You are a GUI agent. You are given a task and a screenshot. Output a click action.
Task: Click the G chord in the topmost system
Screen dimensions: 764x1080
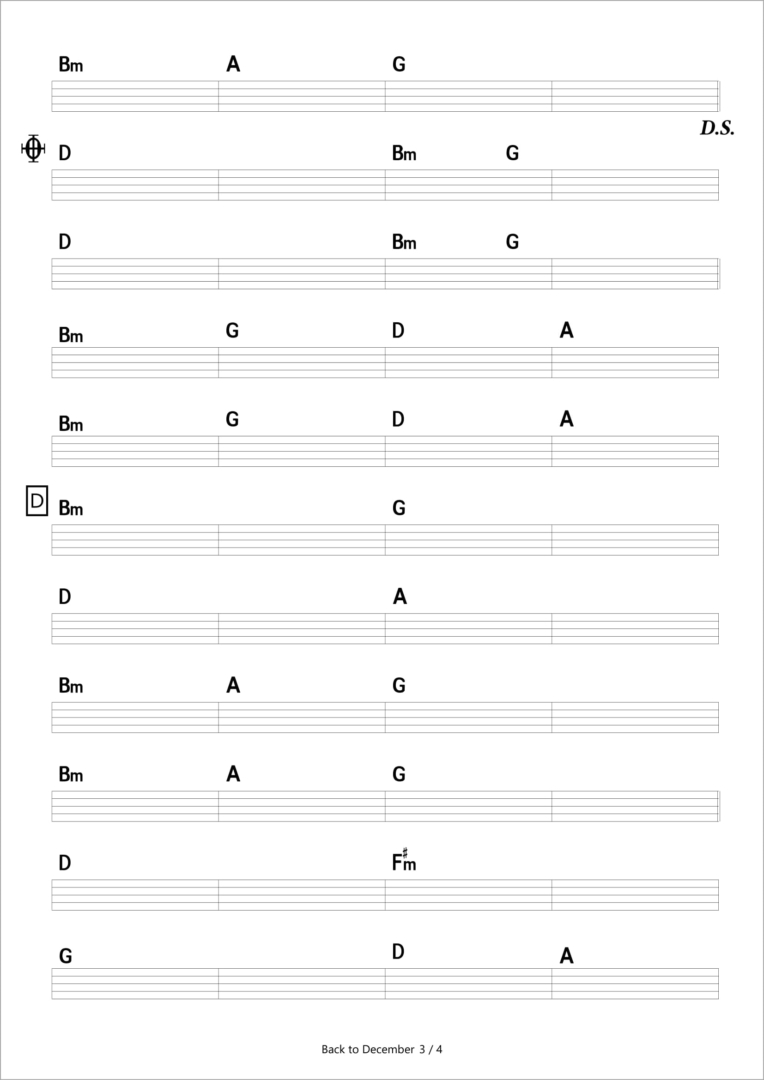pos(399,65)
